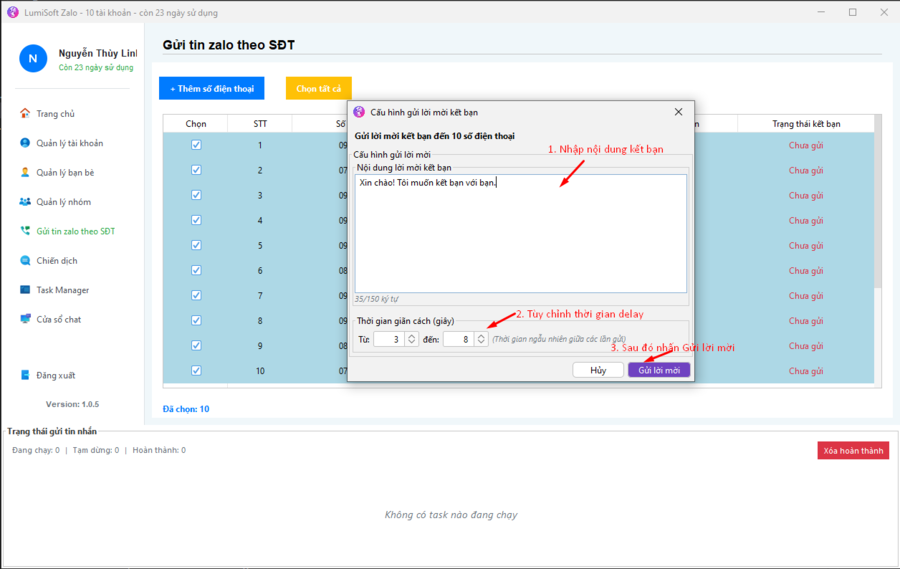Adjust the đến delay value spinner arrows
900x569 pixels.
coord(481,339)
